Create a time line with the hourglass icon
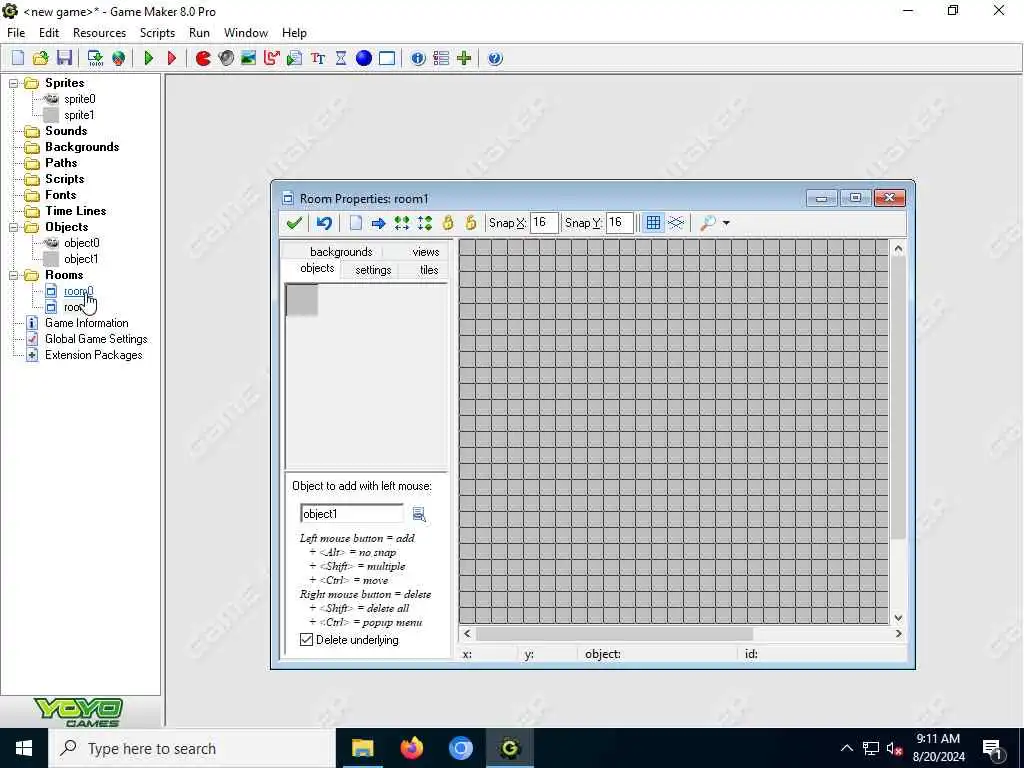 [341, 58]
